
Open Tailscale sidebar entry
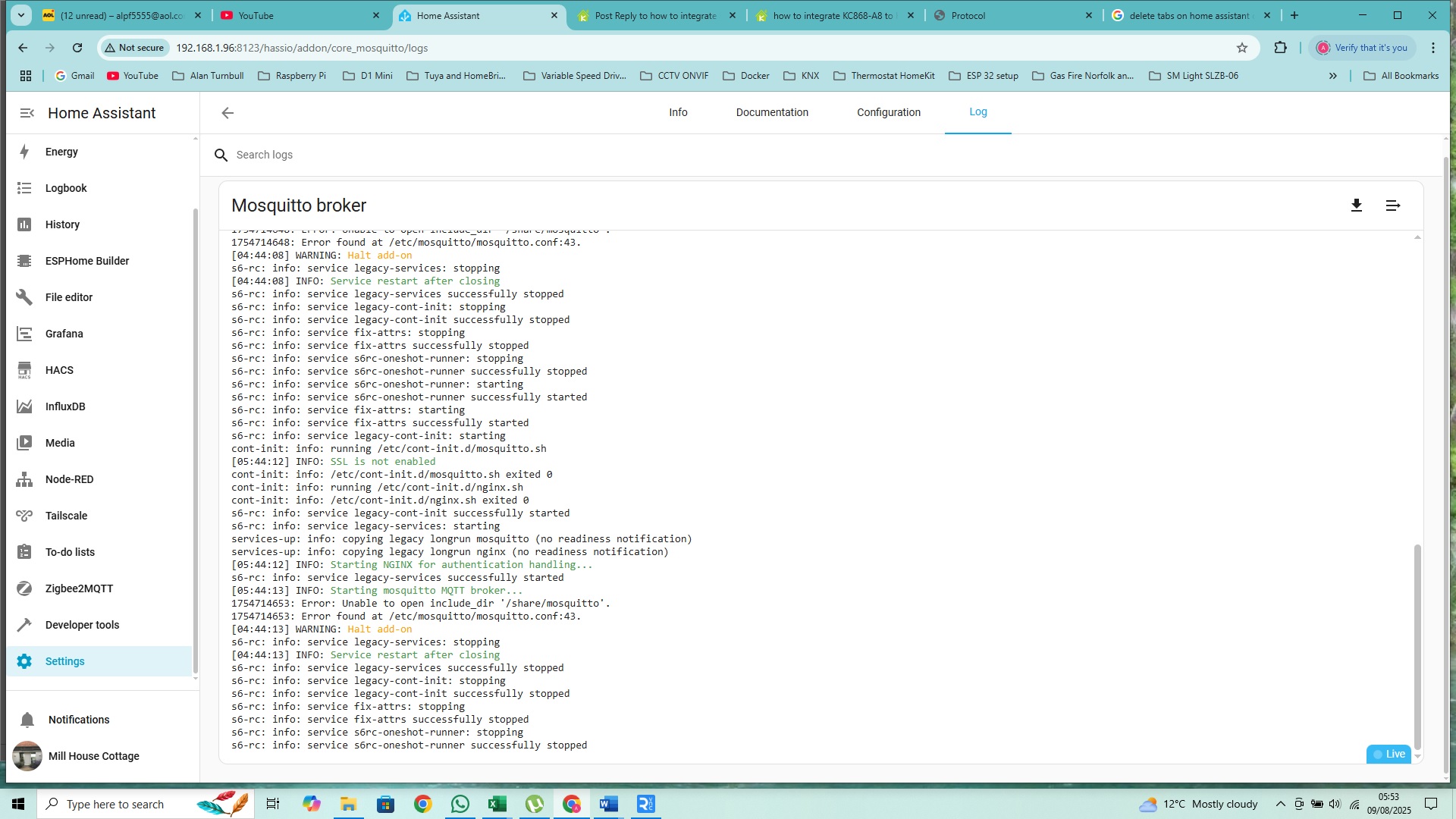66,516
